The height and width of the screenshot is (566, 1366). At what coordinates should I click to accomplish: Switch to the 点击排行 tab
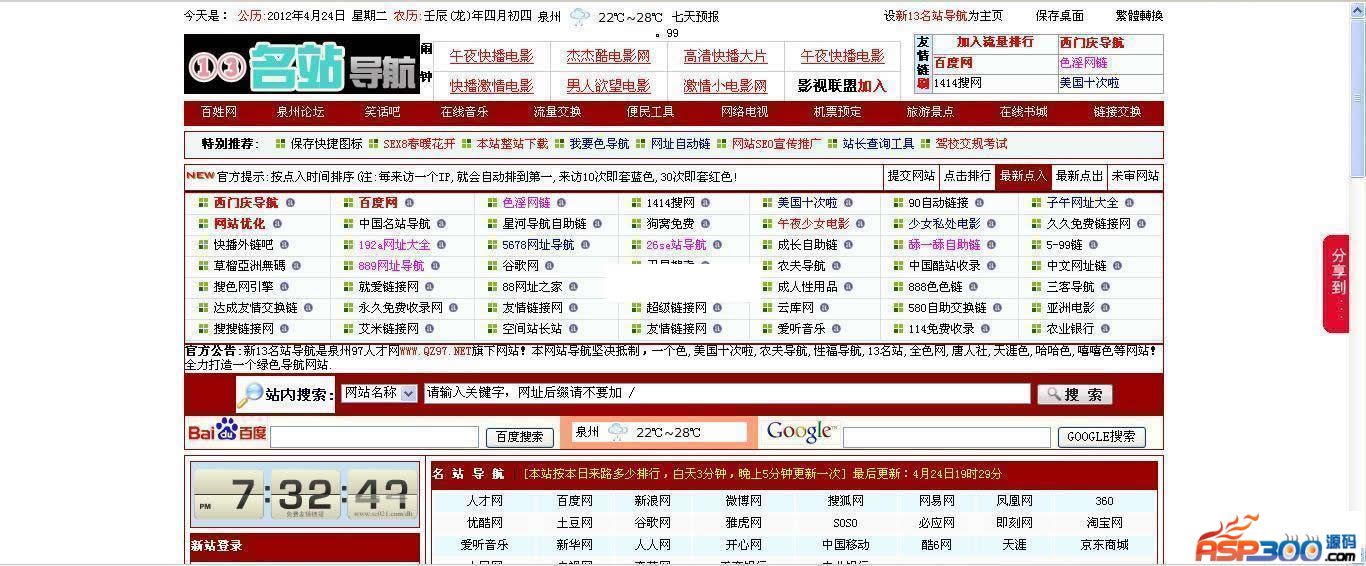[x=968, y=176]
